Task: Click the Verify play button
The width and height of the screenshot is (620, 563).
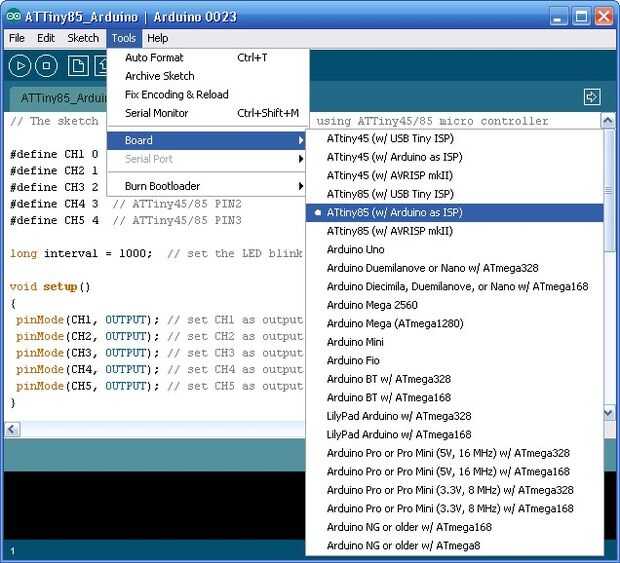Action: pyautogui.click(x=20, y=66)
